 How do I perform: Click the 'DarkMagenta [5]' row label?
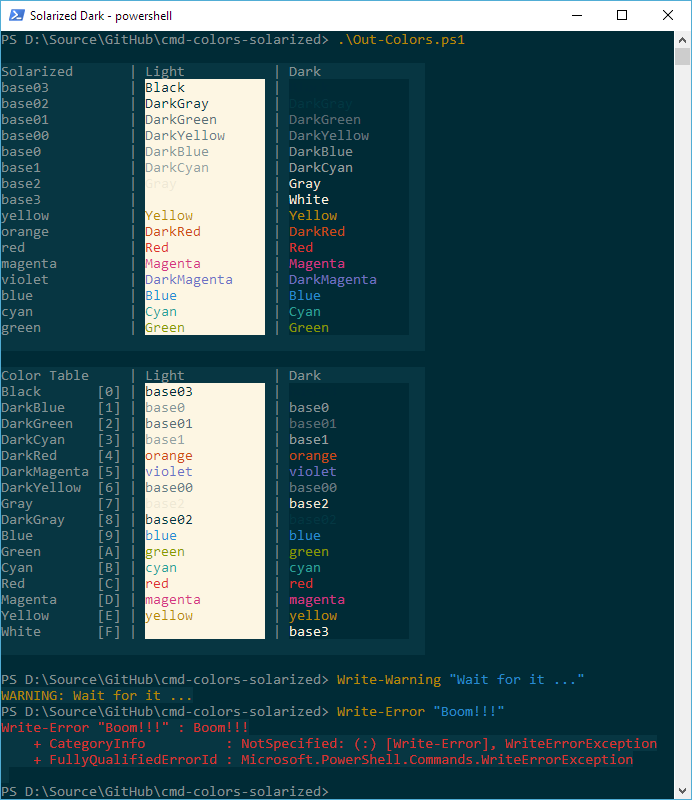(x=61, y=472)
